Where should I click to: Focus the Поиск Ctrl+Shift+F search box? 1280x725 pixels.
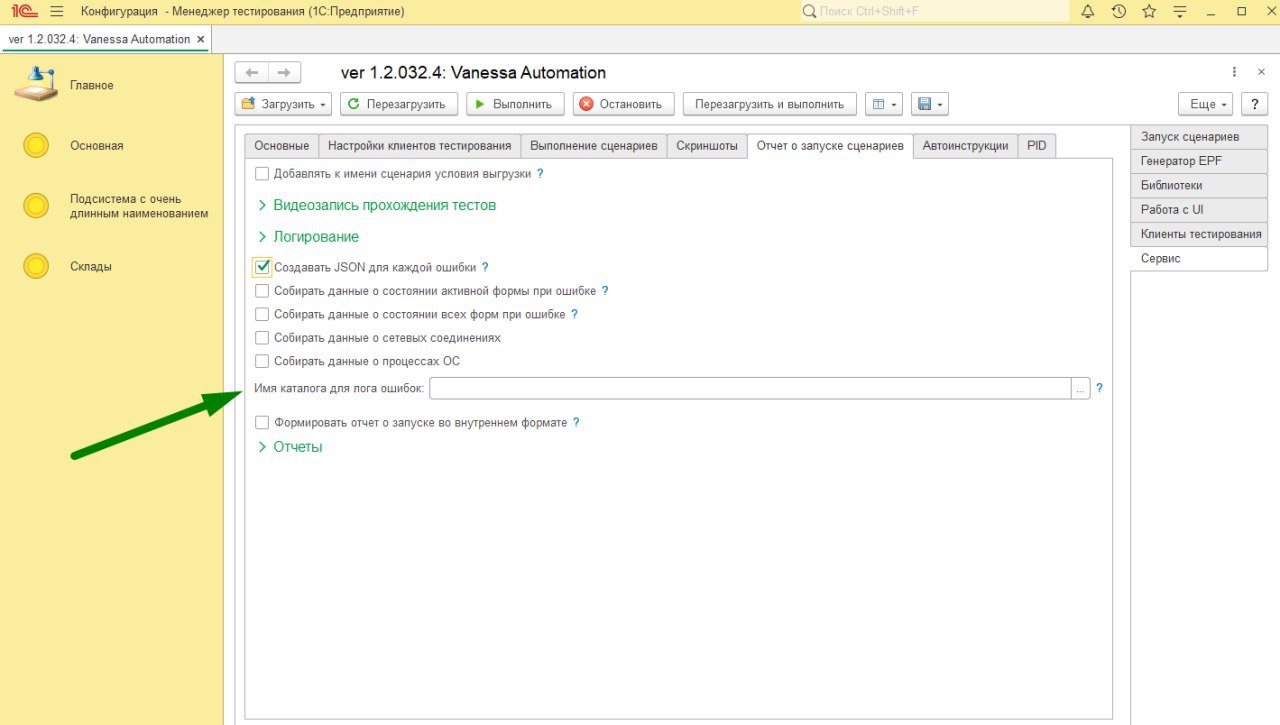933,11
